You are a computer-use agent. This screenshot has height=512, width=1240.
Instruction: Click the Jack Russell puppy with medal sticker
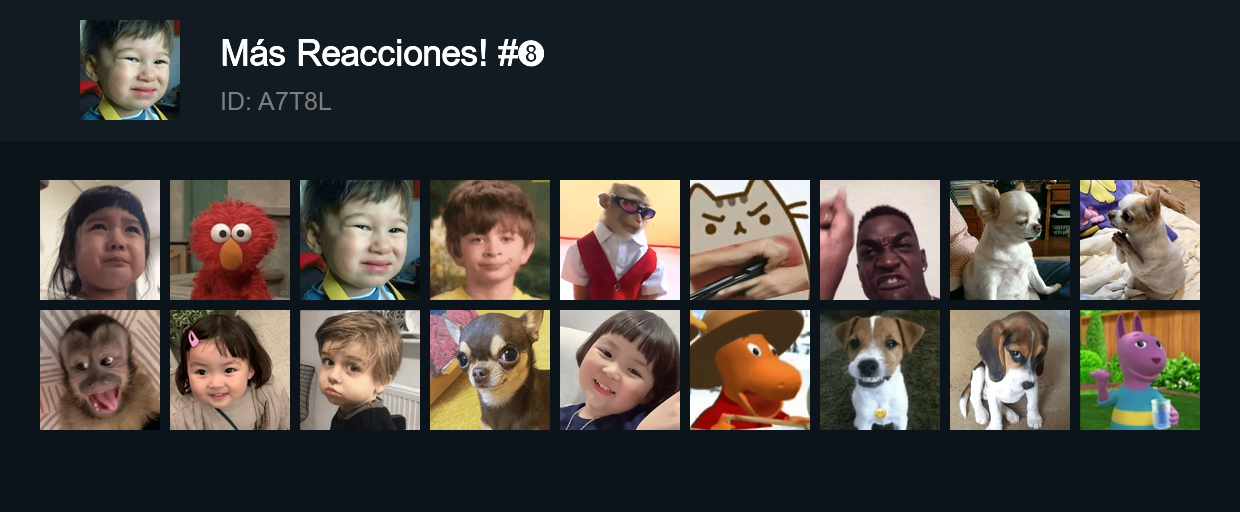pos(880,370)
